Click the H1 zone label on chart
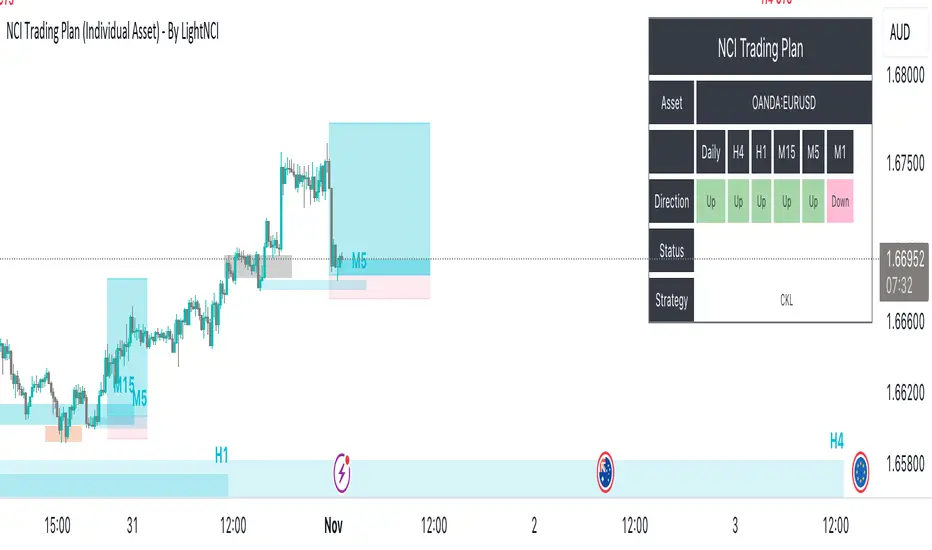This screenshot has width=932, height=550. (x=222, y=455)
